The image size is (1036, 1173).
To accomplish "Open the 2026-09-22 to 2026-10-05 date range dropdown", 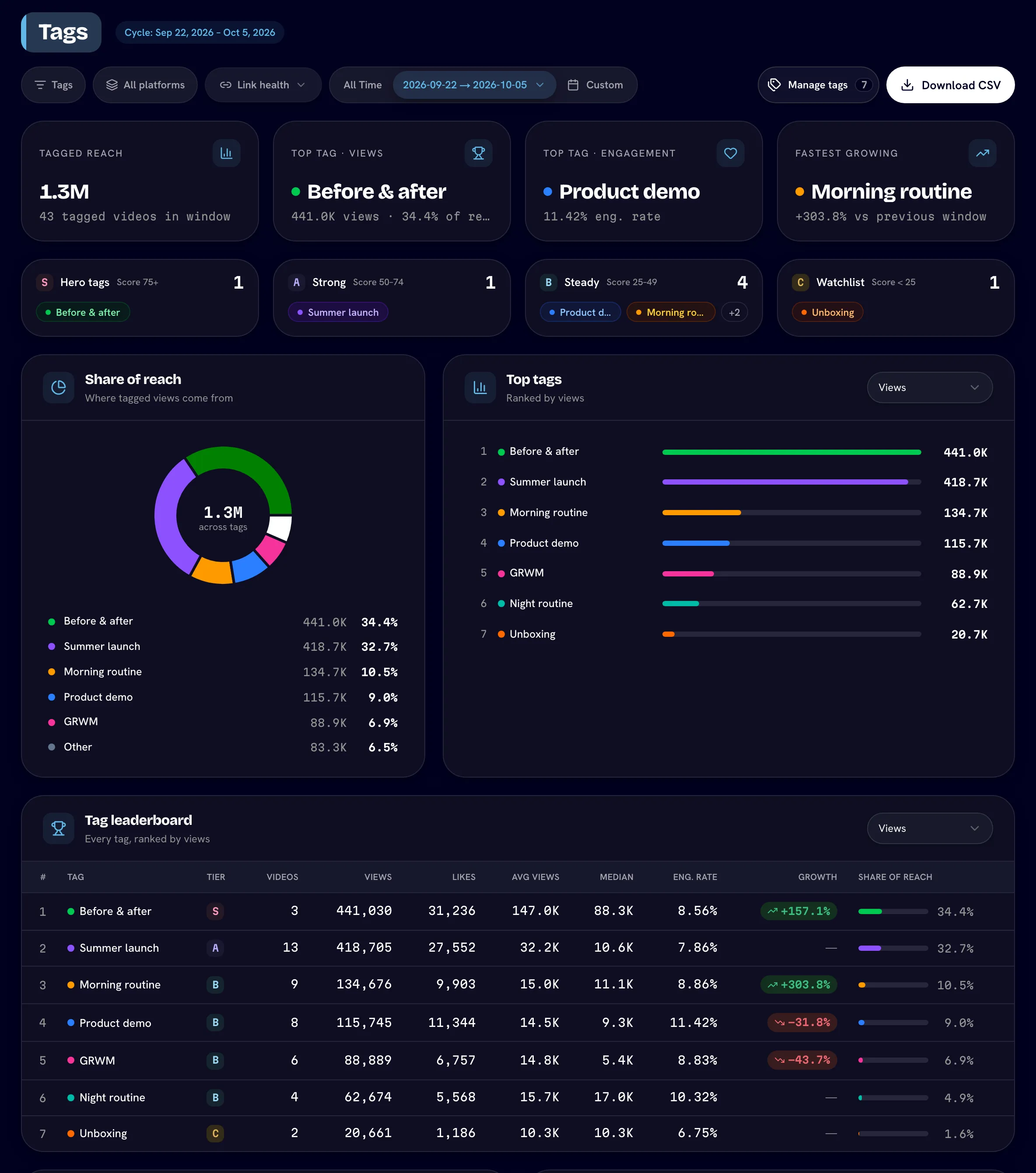I will (474, 85).
